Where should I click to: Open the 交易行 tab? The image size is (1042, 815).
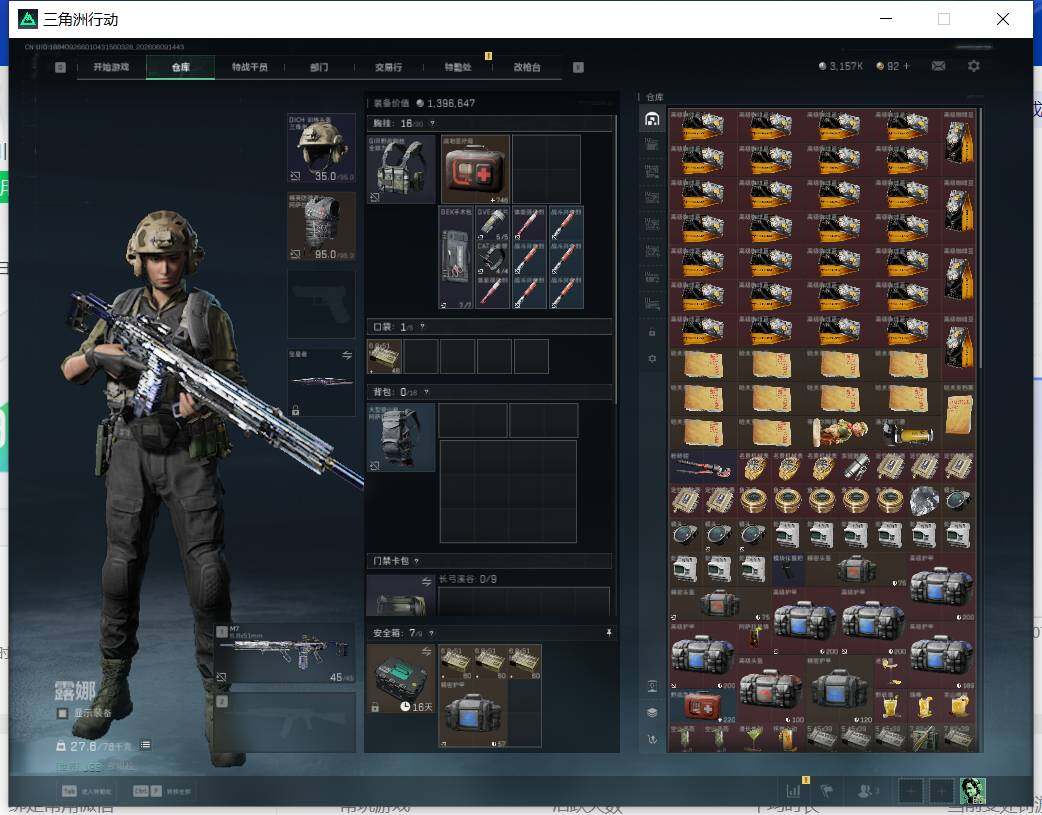click(388, 67)
